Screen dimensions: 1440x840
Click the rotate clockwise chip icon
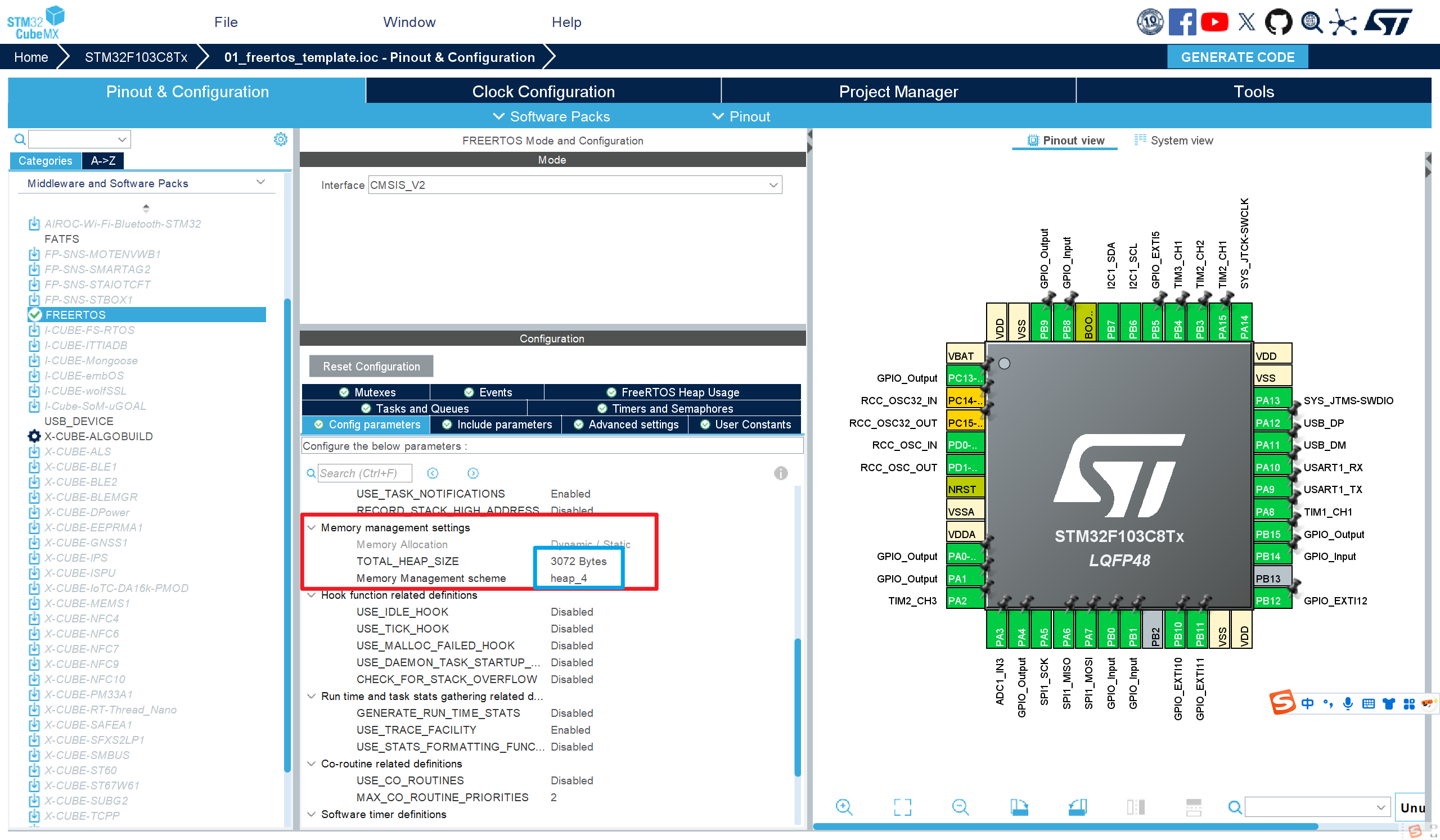pos(1019,807)
